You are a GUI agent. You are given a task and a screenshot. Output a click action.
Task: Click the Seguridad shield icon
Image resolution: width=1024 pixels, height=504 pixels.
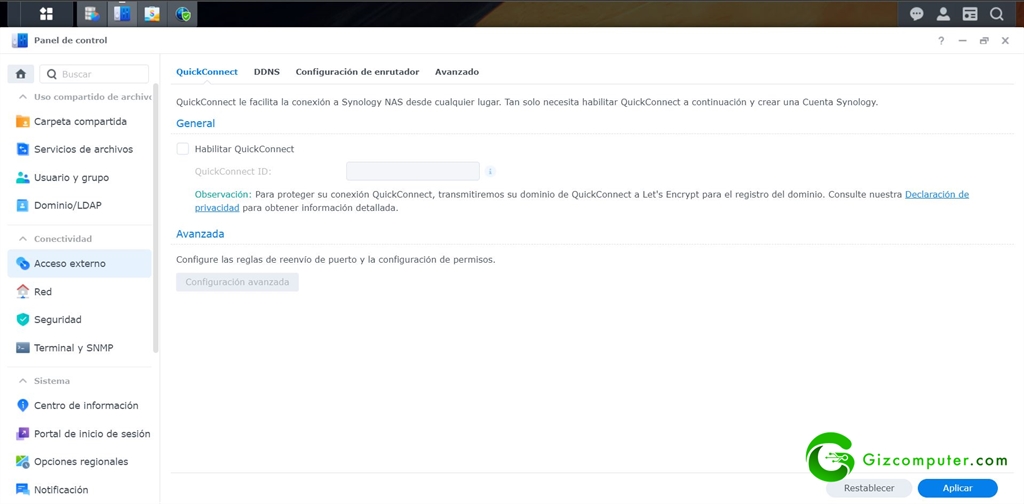click(23, 320)
